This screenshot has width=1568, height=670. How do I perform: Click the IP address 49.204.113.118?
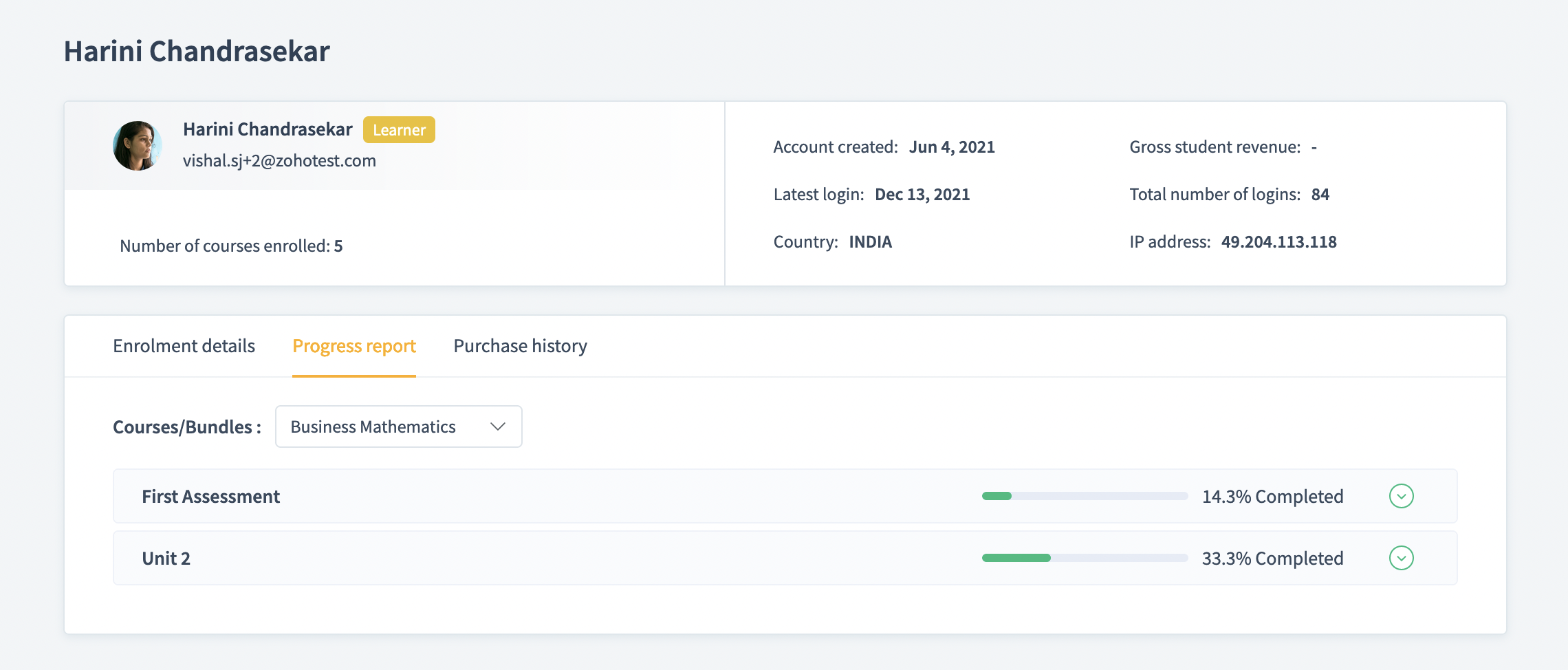click(x=1278, y=242)
